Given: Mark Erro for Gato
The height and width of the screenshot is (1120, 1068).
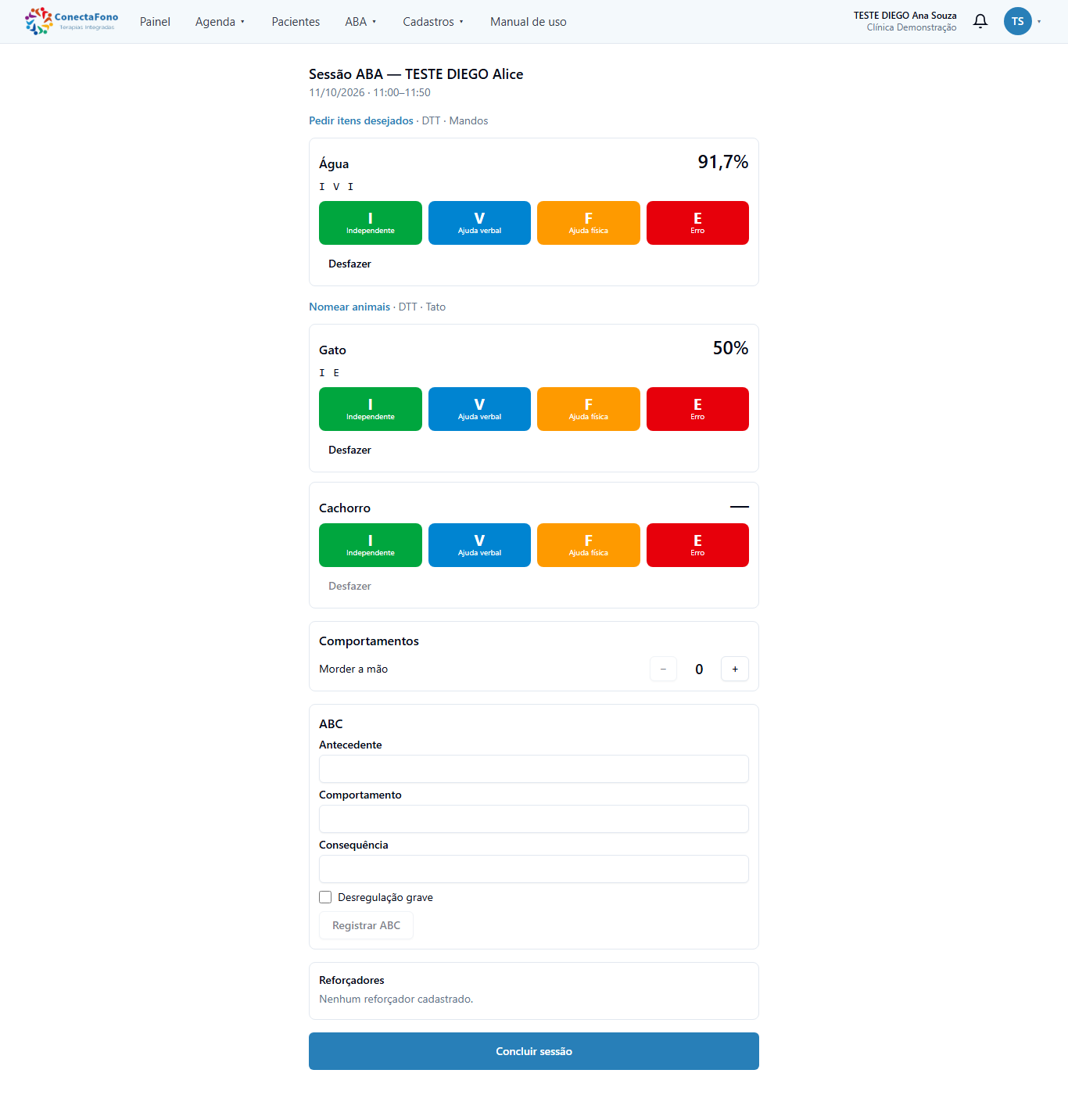Looking at the screenshot, I should pos(697,409).
